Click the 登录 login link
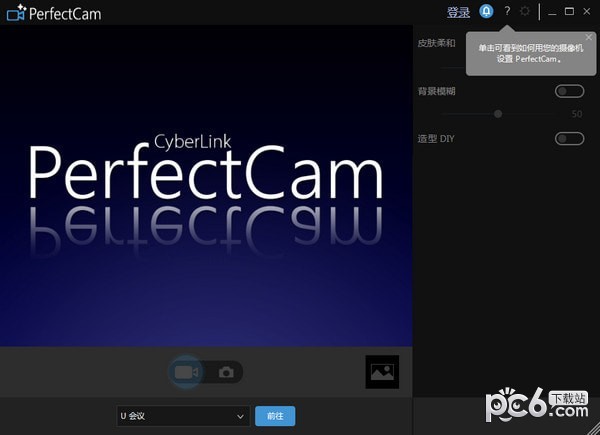 tap(458, 12)
